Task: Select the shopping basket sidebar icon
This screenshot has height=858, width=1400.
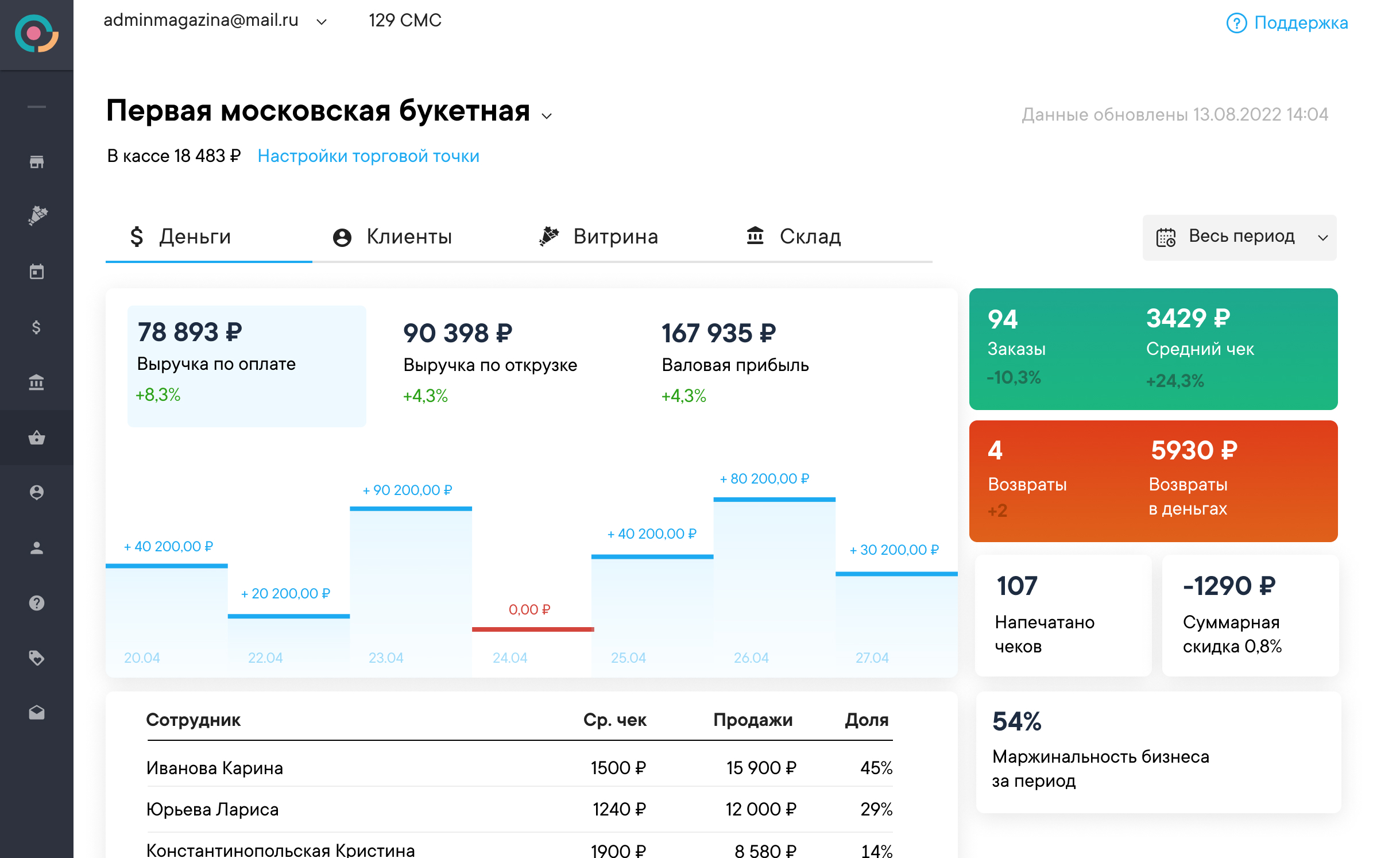Action: click(x=37, y=438)
